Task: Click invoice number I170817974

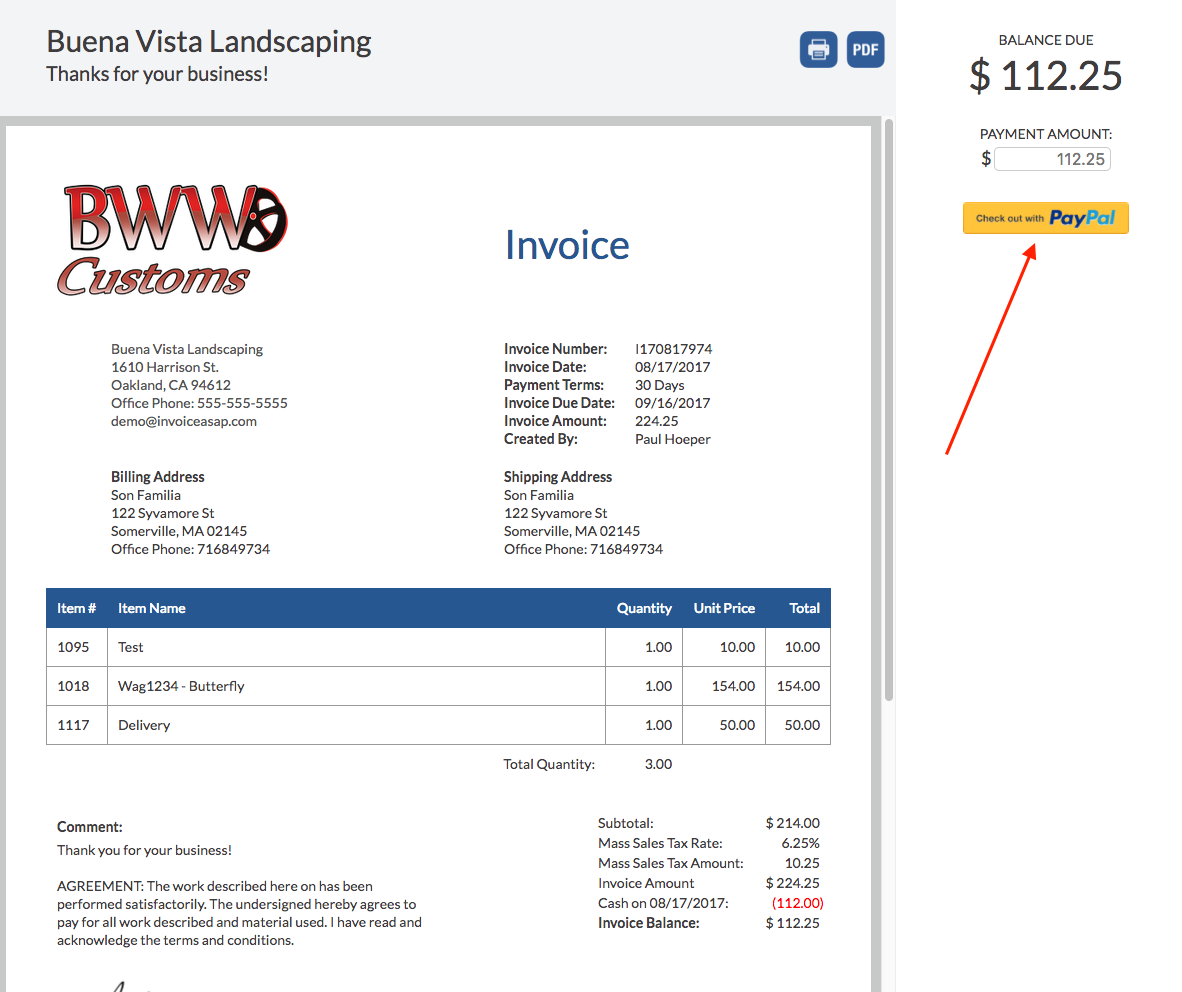Action: [673, 349]
